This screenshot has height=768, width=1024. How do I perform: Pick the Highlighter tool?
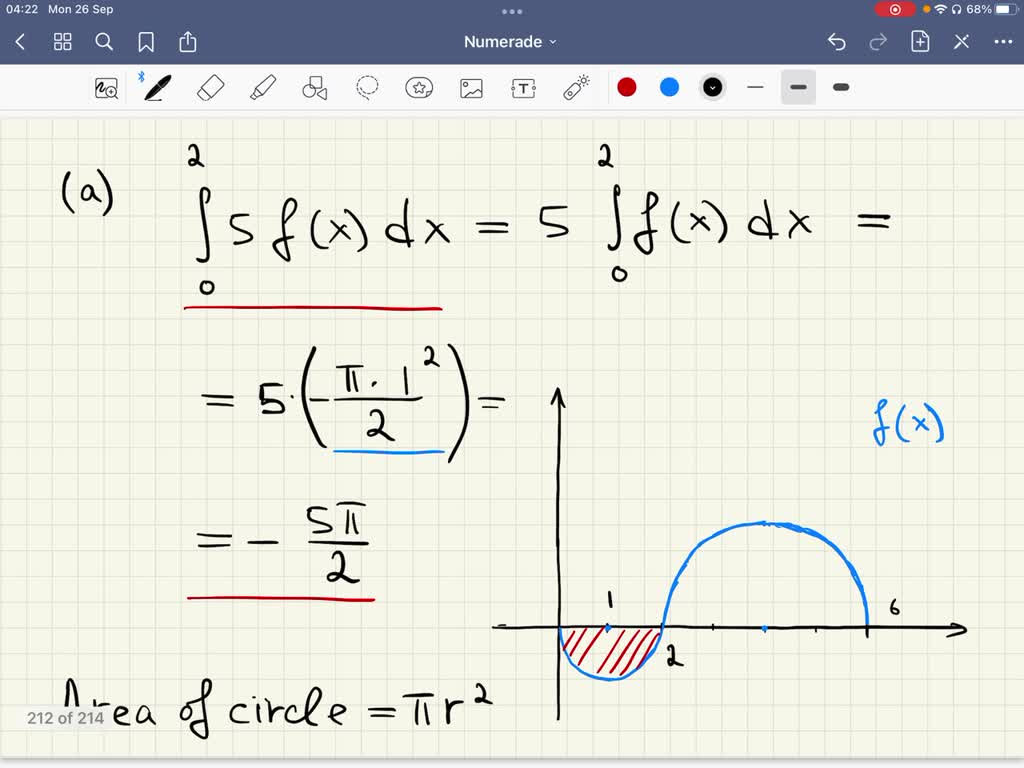point(262,87)
